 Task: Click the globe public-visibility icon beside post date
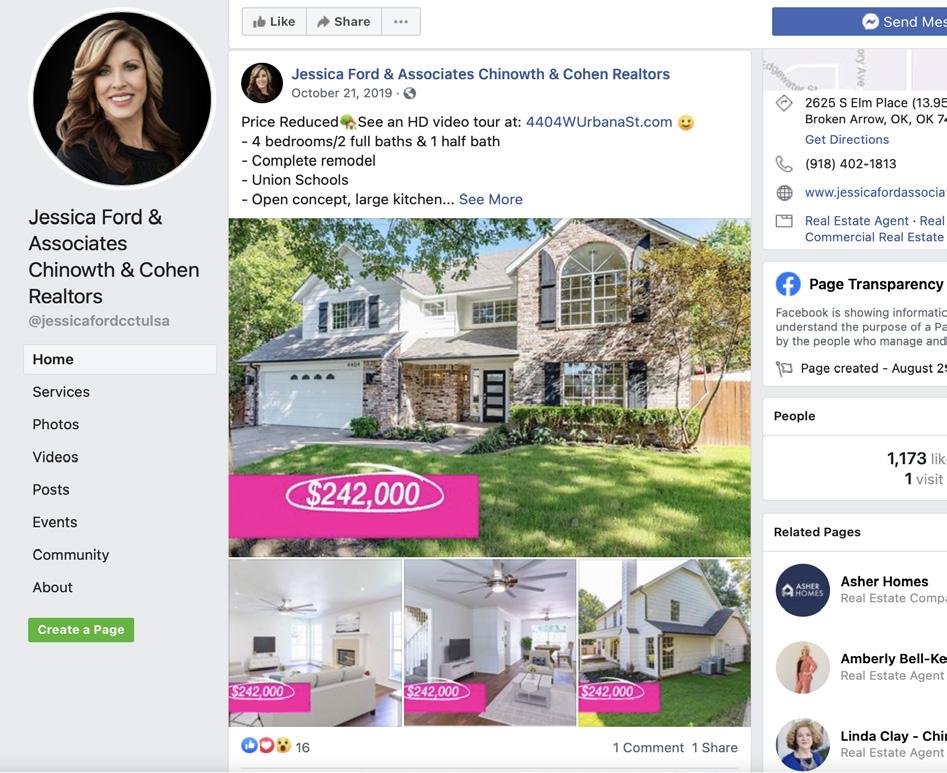[x=409, y=93]
